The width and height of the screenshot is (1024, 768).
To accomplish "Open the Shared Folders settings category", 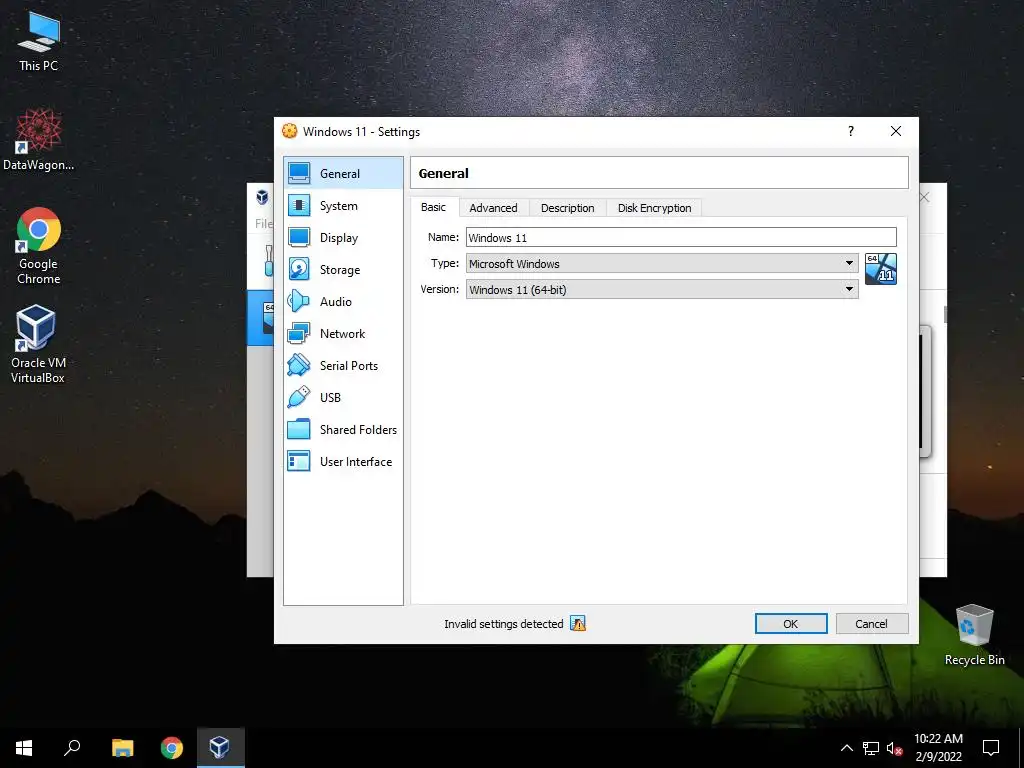I will tap(344, 430).
